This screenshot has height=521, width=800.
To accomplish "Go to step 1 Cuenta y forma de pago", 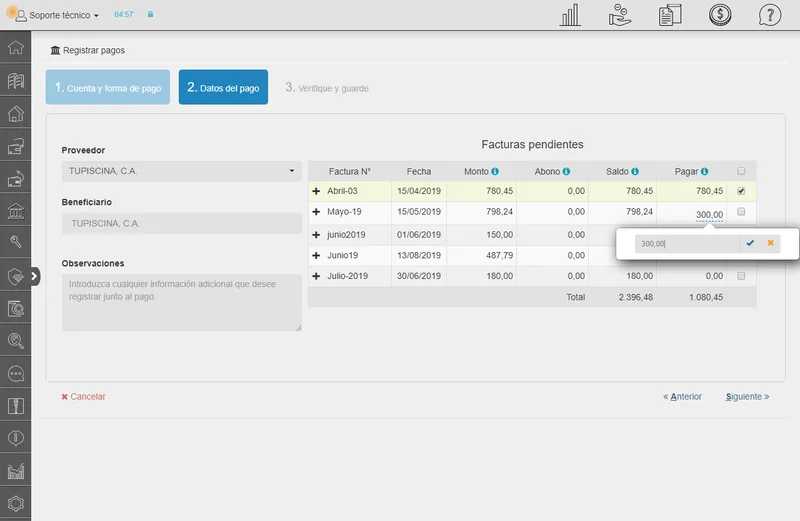I will (108, 87).
